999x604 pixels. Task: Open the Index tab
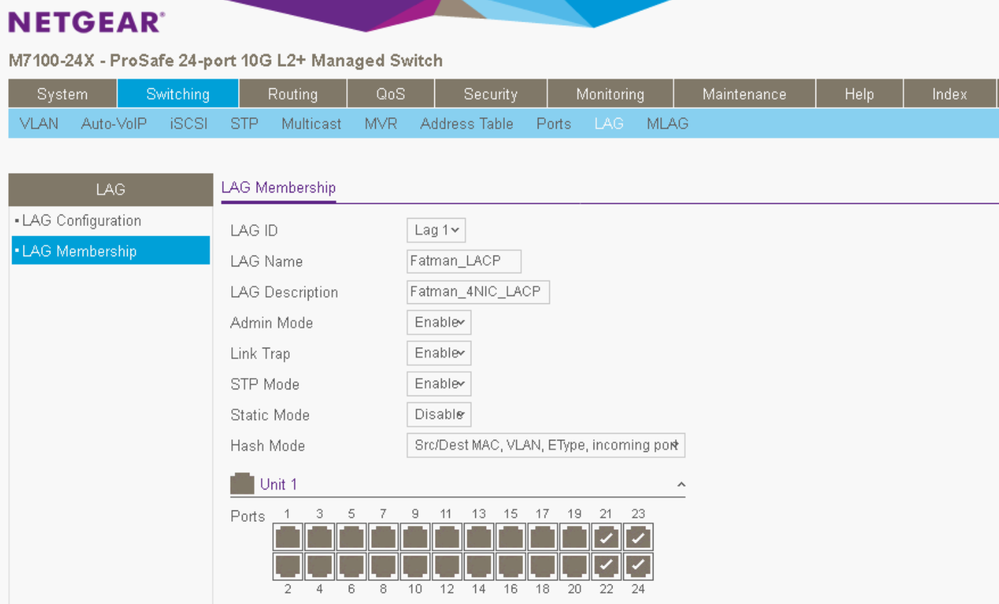click(949, 94)
